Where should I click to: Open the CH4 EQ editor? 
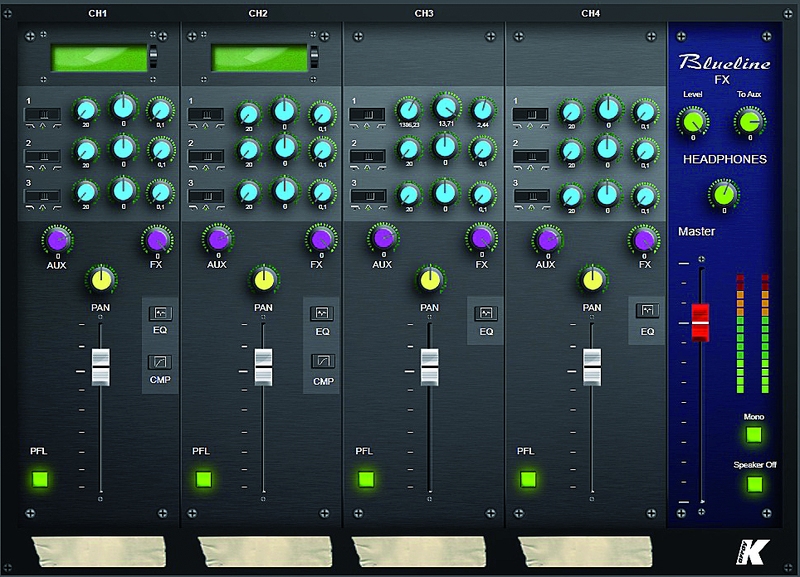[647, 310]
